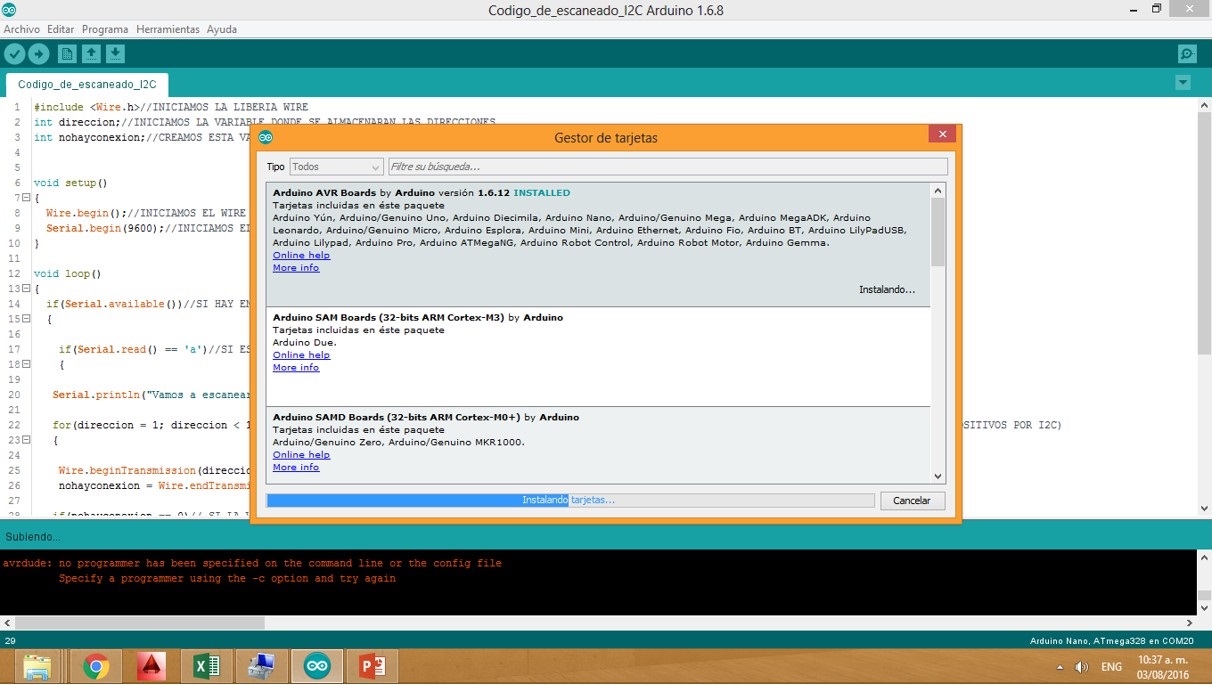Image resolution: width=1212 pixels, height=685 pixels.
Task: Click the Cancelar button
Action: click(912, 500)
